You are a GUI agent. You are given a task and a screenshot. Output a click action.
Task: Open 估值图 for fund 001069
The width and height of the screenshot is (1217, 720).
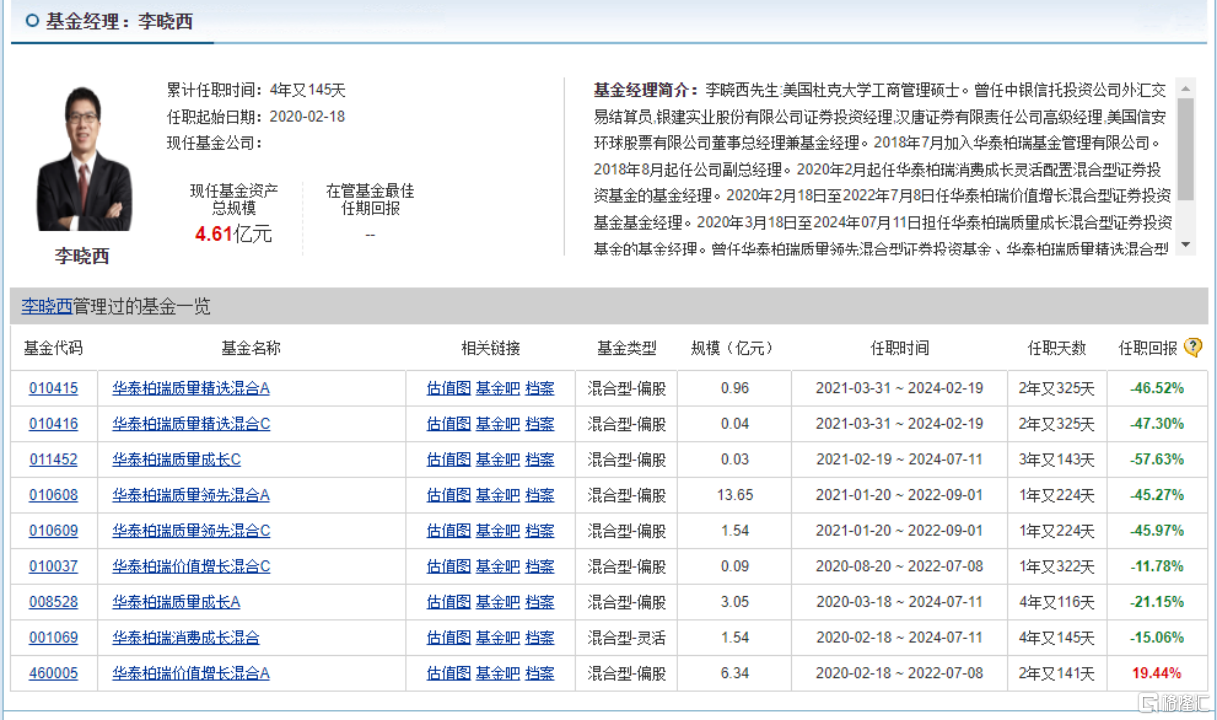(448, 637)
